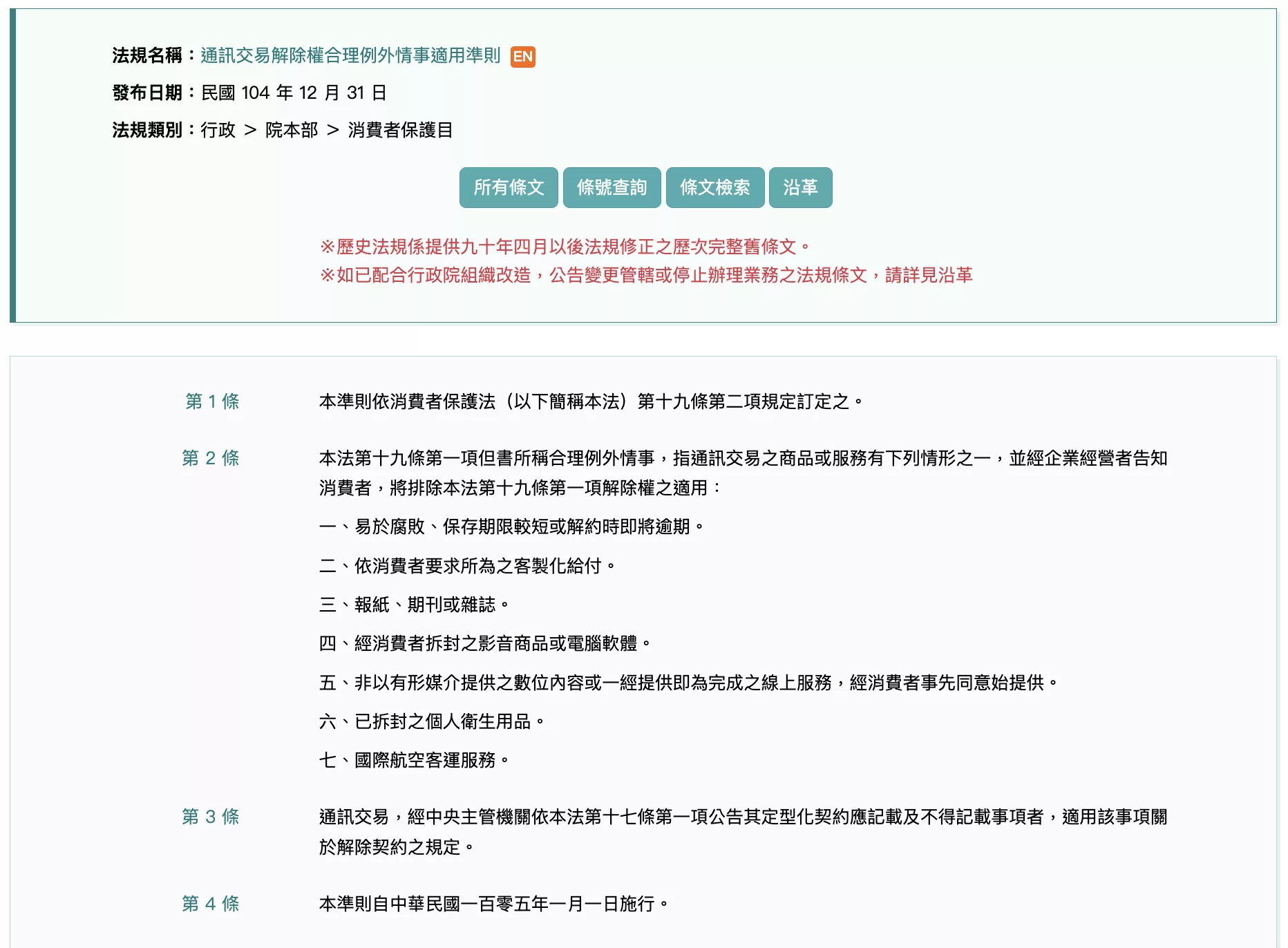Click the 條文檢索 button
The height and width of the screenshot is (948, 1288).
coord(714,187)
